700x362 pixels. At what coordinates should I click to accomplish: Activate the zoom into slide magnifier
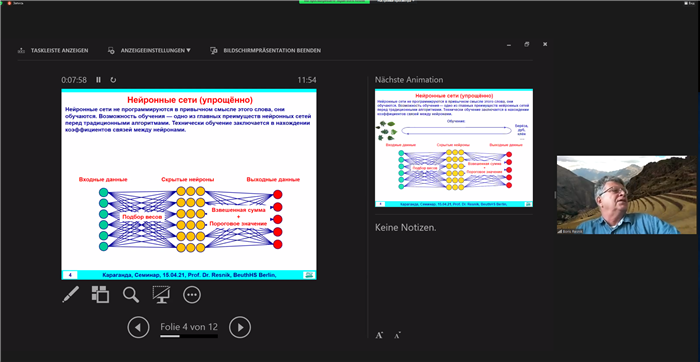[131, 295]
